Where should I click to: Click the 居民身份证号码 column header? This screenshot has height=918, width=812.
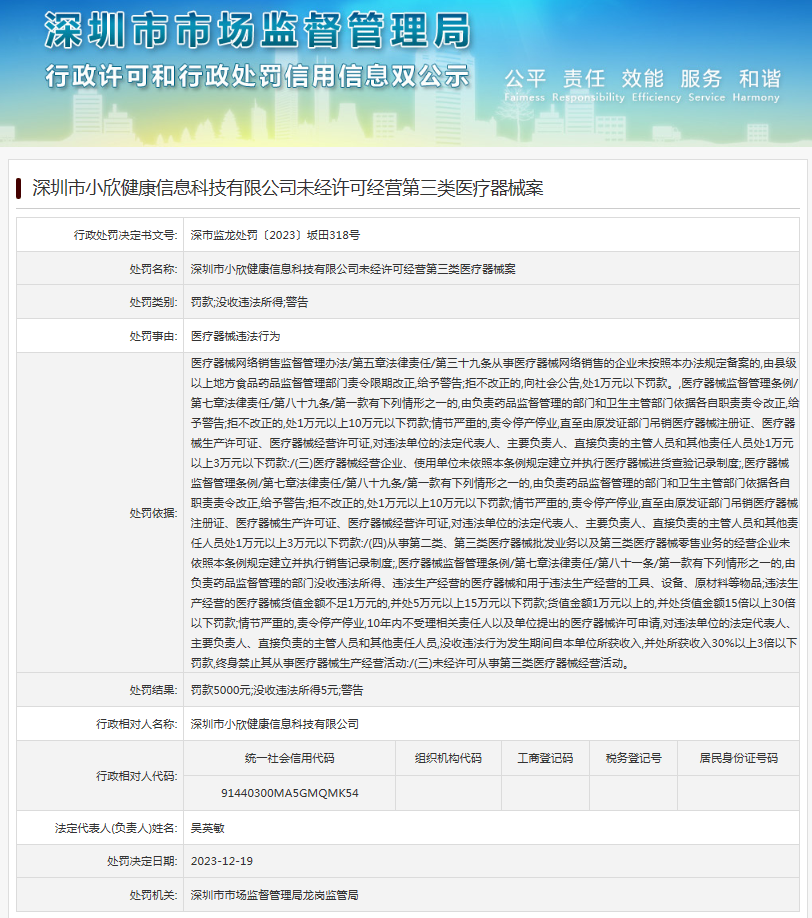738,758
